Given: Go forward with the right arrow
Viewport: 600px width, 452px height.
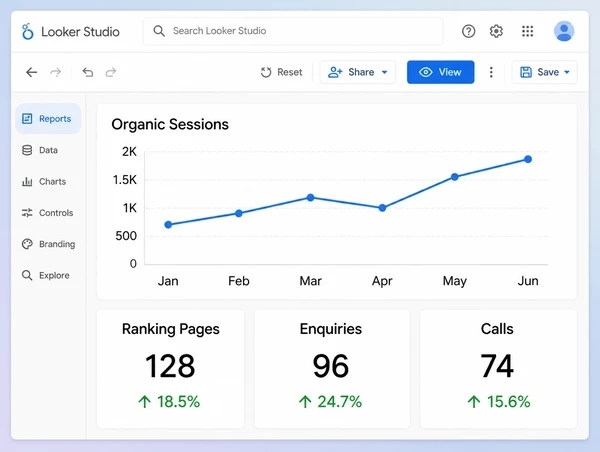Looking at the screenshot, I should [56, 72].
